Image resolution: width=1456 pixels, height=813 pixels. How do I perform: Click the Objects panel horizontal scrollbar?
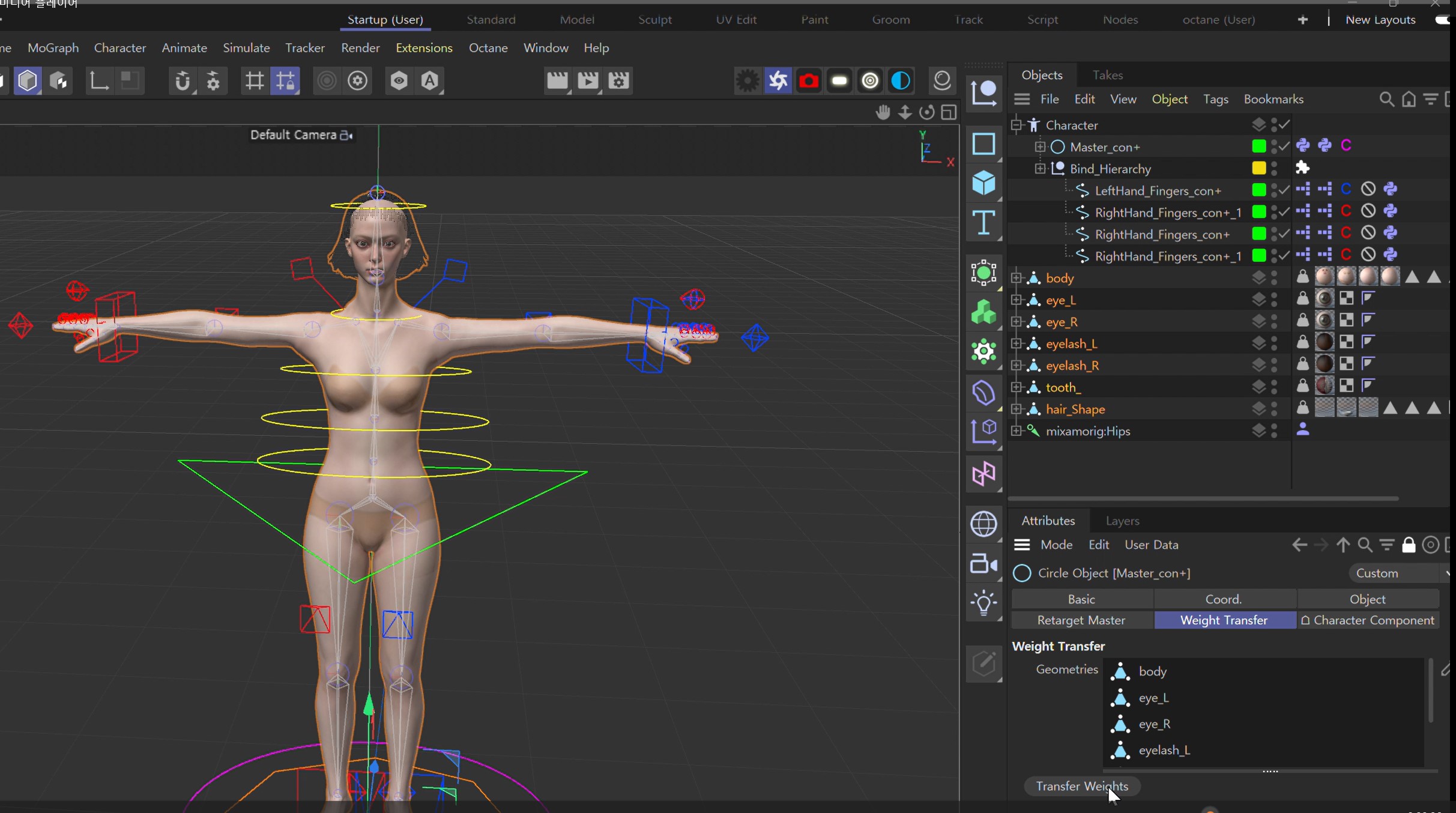click(x=1203, y=498)
